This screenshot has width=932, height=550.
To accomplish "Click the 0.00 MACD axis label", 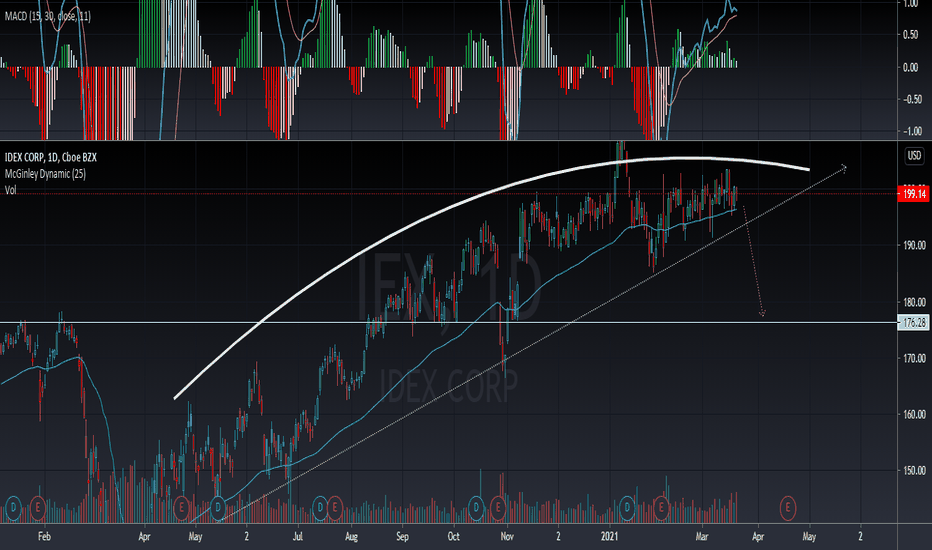I will (x=911, y=67).
